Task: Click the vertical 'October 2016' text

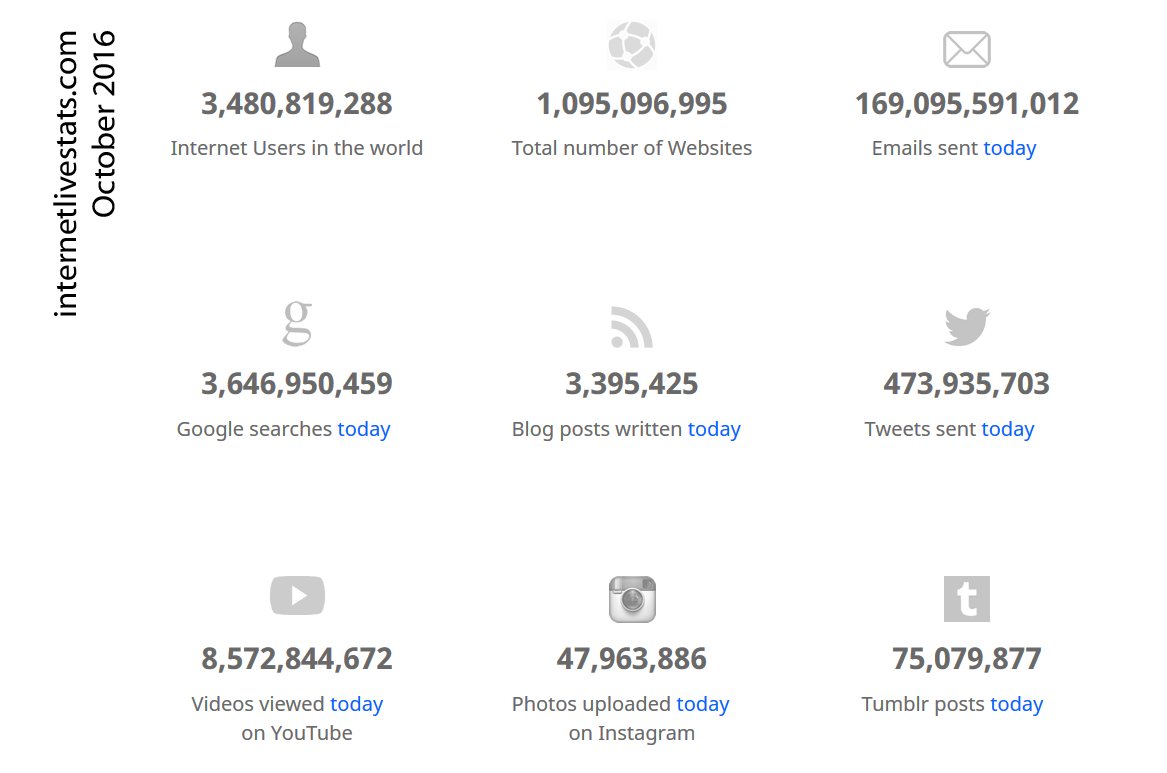Action: coord(103,124)
